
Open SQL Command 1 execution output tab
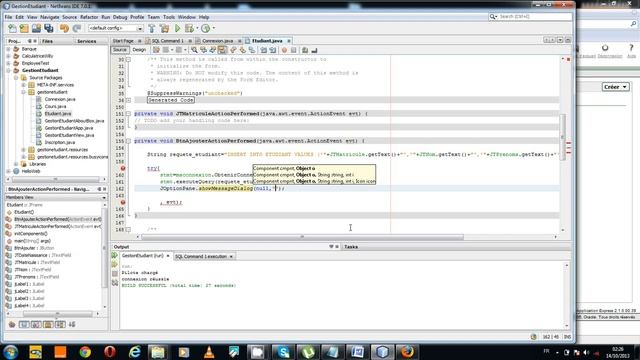pyautogui.click(x=203, y=256)
